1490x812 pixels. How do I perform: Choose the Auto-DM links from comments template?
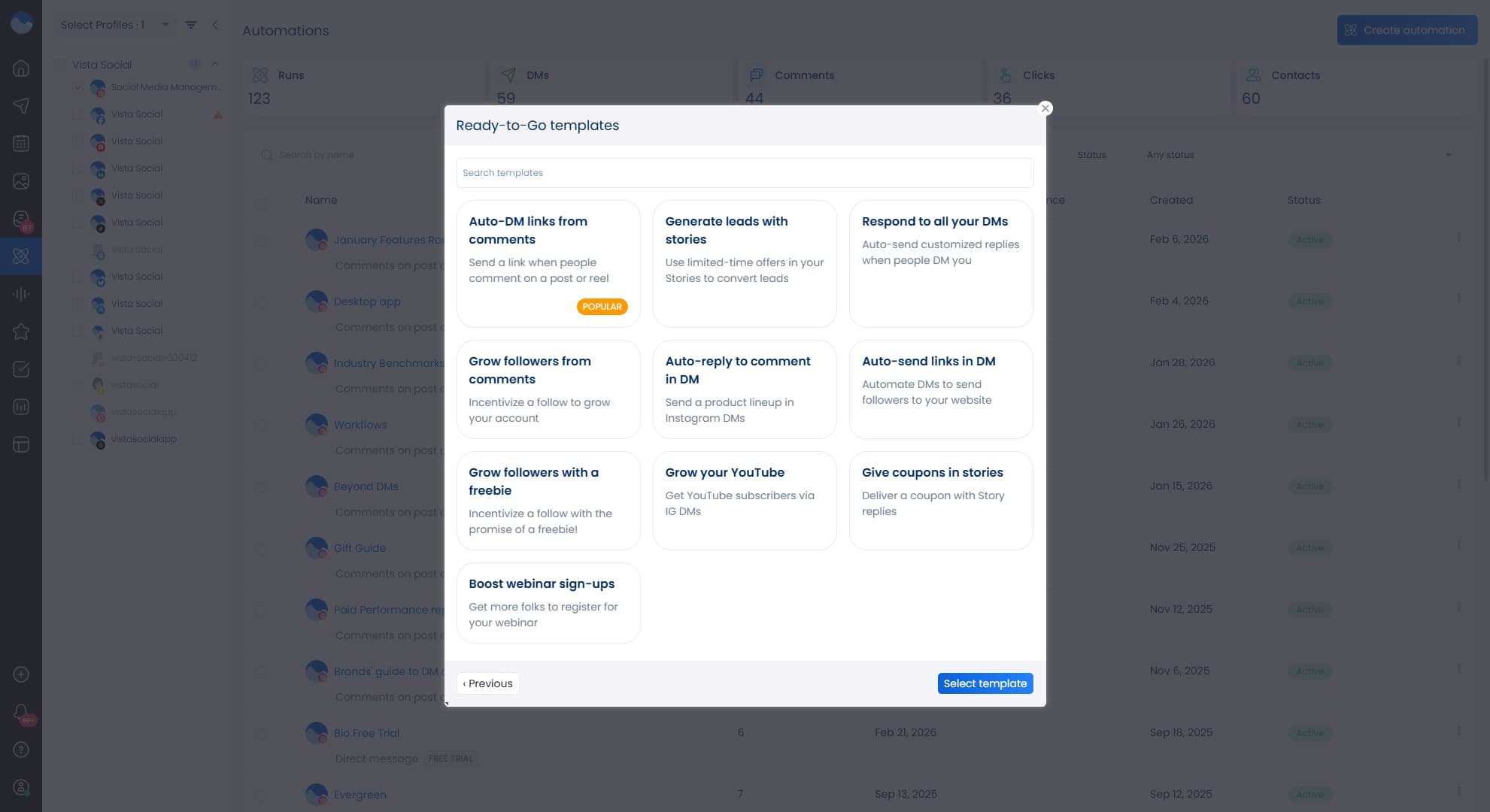pos(548,263)
